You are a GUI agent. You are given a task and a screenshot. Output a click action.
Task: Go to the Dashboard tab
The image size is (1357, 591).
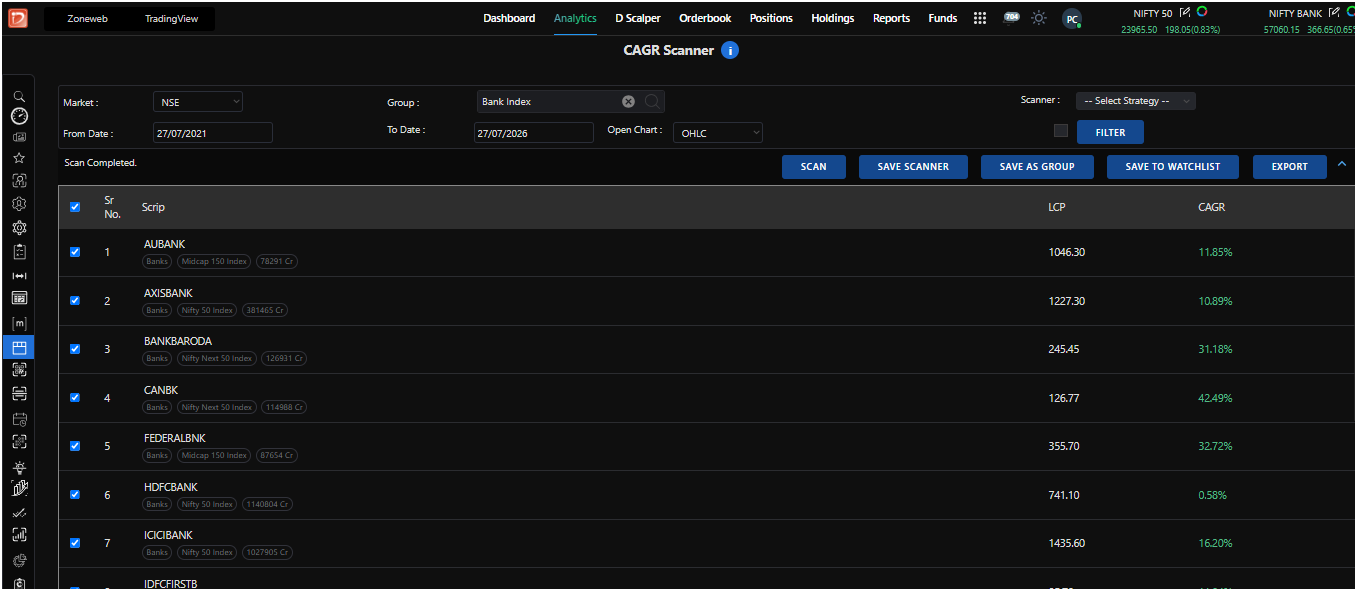pos(509,18)
